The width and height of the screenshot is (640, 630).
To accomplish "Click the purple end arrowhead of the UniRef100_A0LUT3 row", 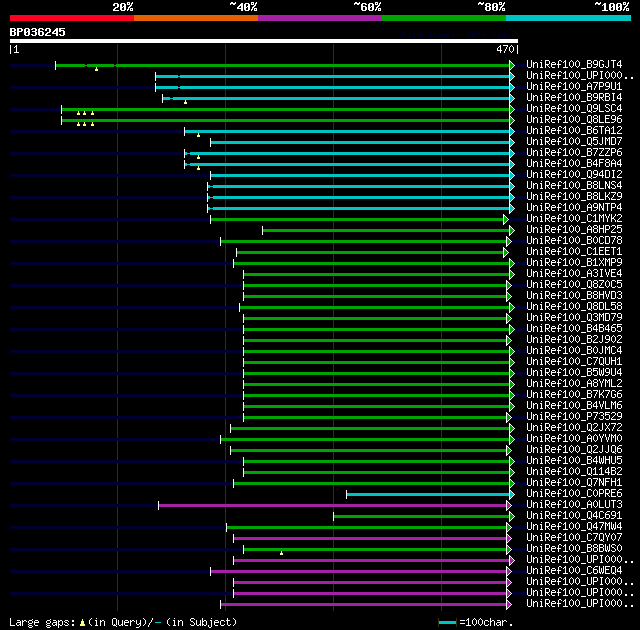I will (509, 505).
